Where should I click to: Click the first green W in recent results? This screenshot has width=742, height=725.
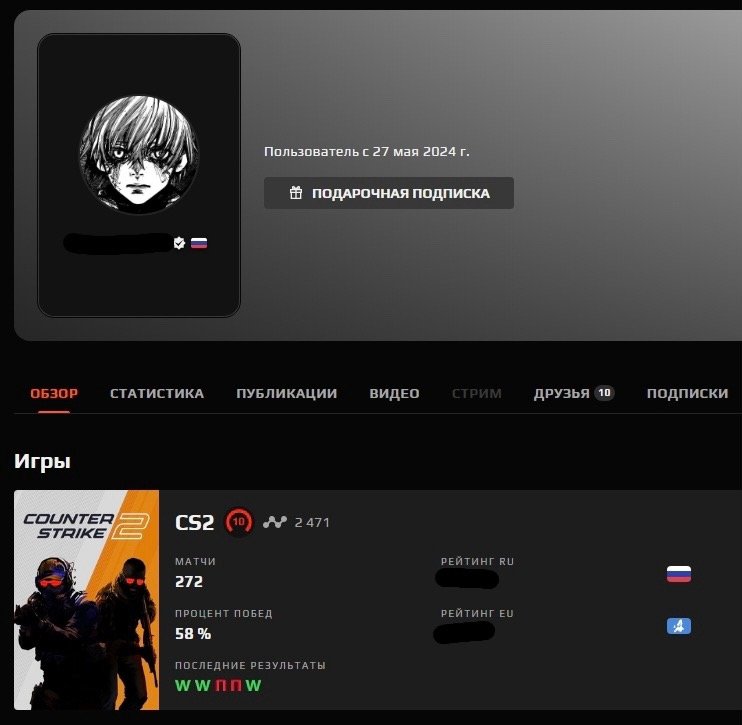tap(182, 685)
